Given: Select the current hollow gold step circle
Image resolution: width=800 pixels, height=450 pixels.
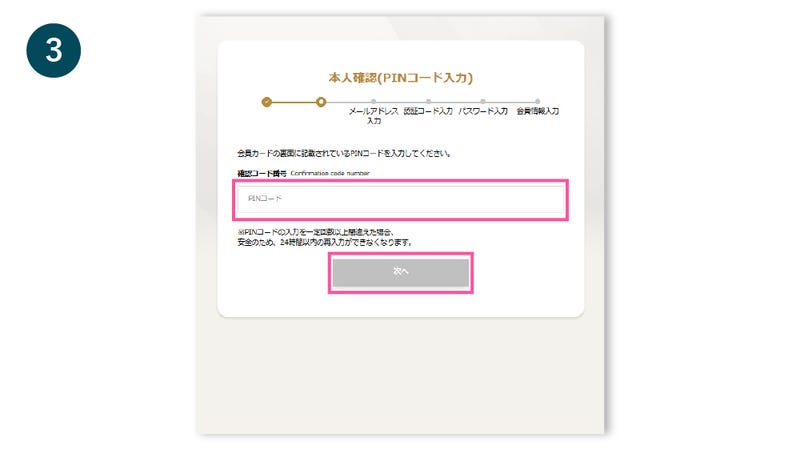Looking at the screenshot, I should [x=320, y=102].
